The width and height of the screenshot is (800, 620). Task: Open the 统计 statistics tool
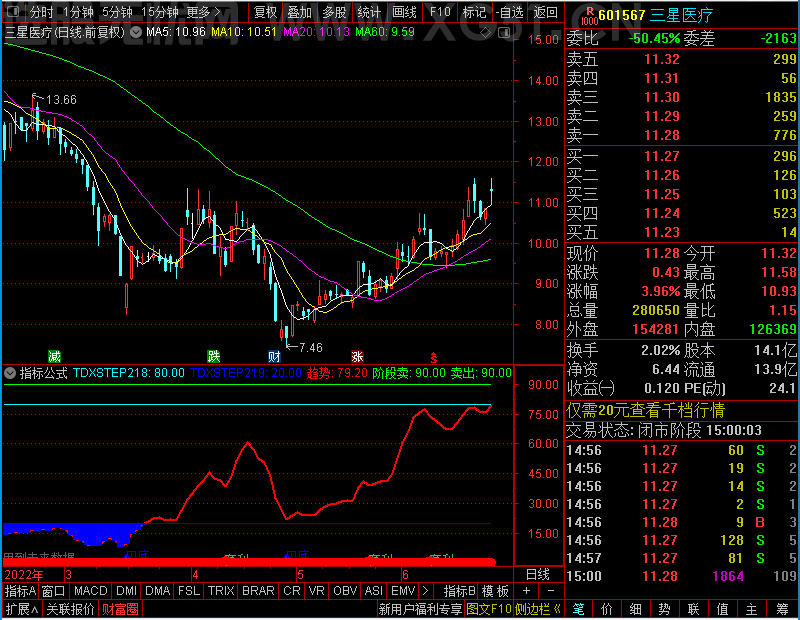pos(368,12)
